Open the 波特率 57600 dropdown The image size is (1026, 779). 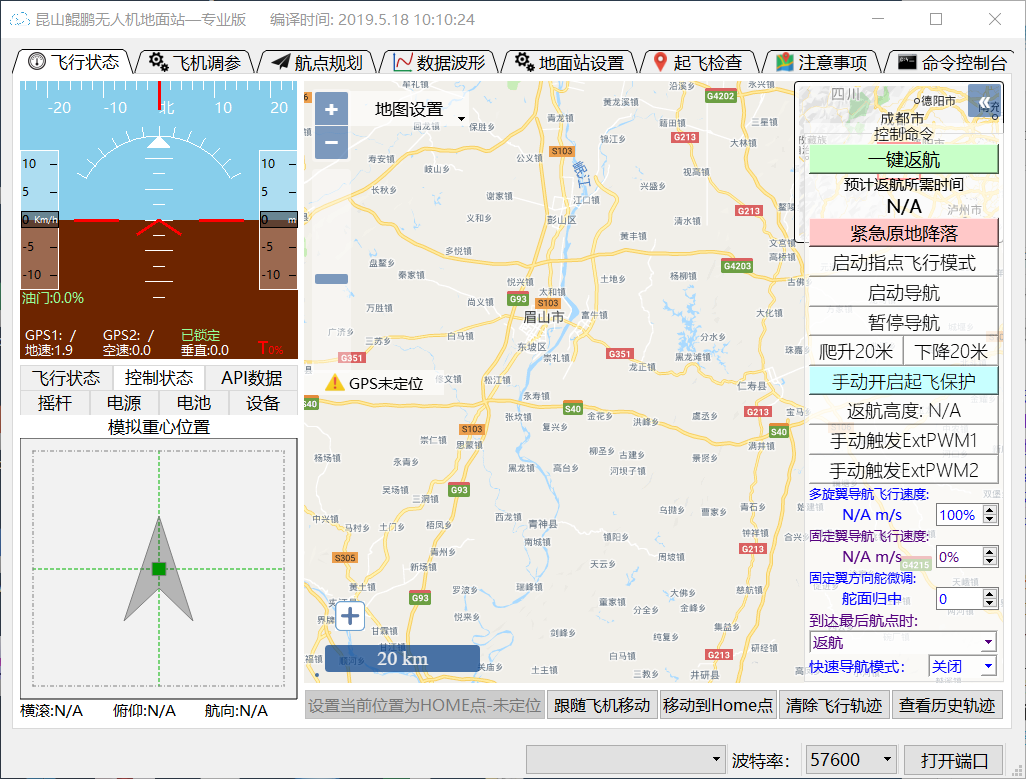tap(887, 760)
